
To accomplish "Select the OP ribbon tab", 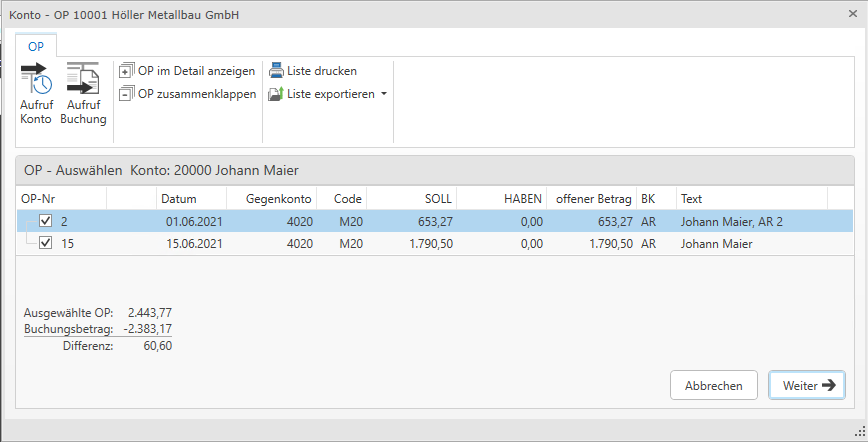I will coord(36,46).
